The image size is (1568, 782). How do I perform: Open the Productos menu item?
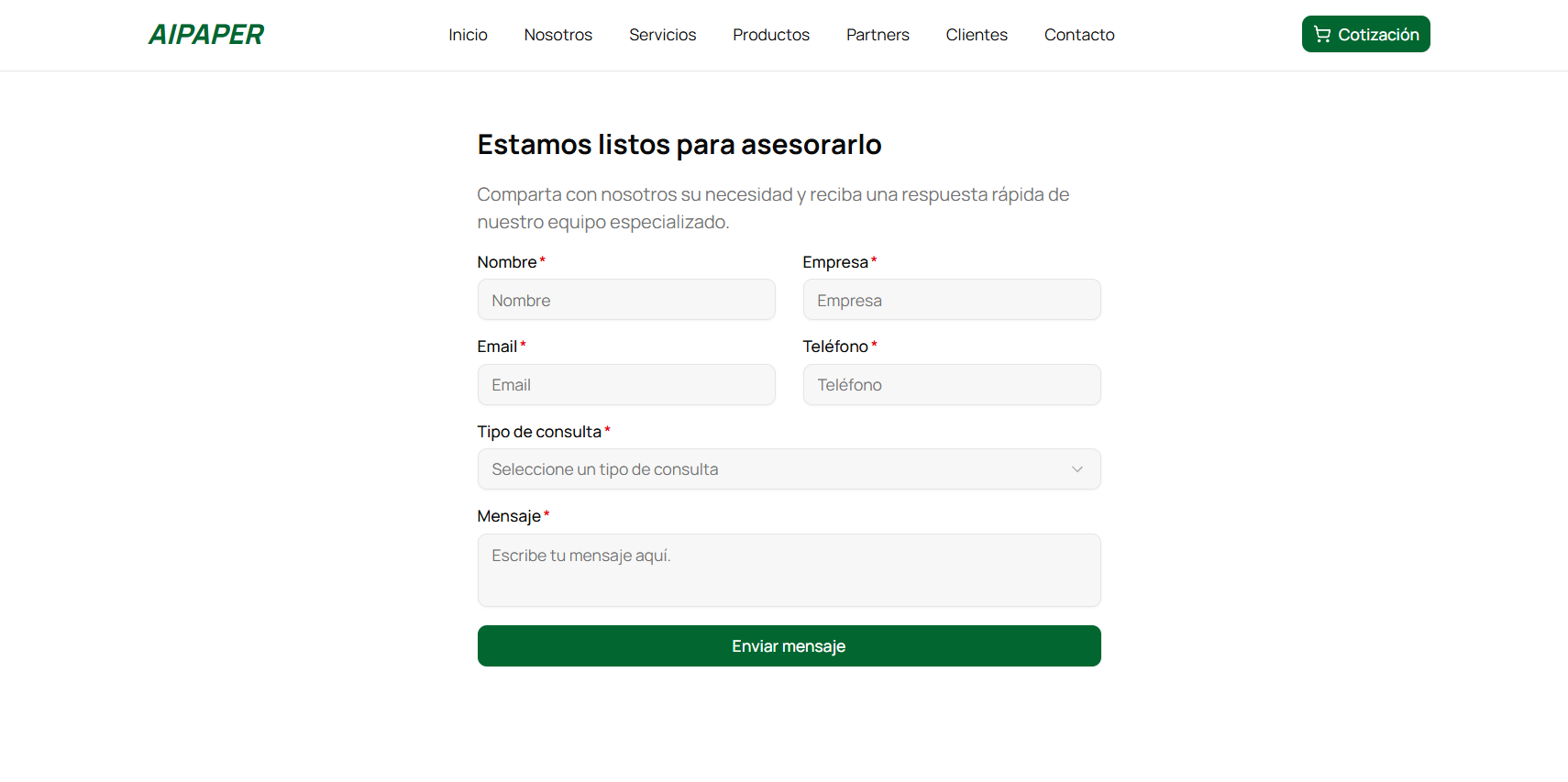tap(770, 35)
